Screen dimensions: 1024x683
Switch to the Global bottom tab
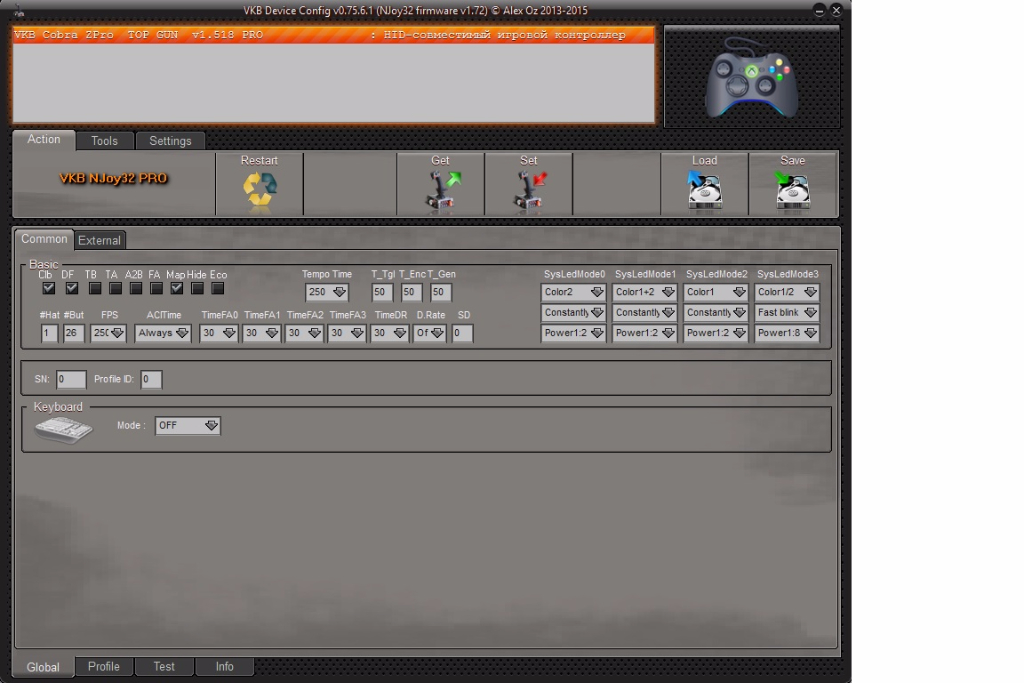pyautogui.click(x=43, y=667)
